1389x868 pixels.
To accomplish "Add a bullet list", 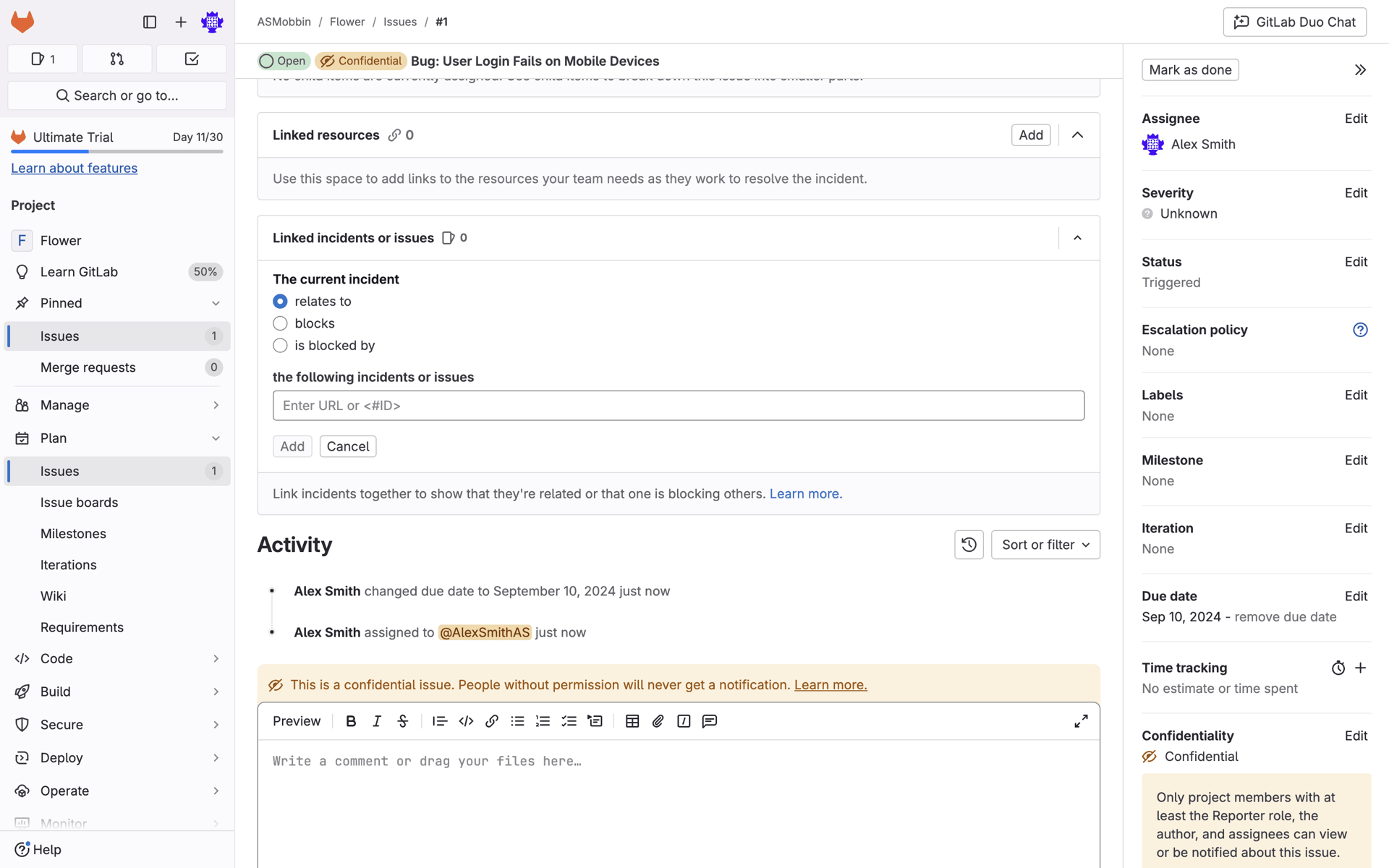I will tap(517, 721).
